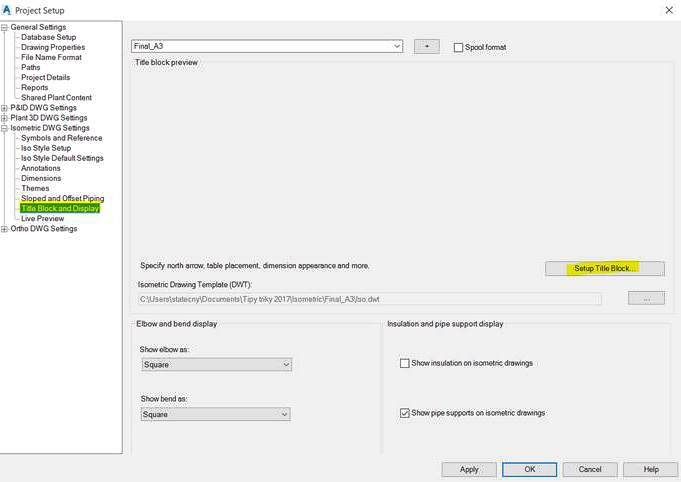Close the Project Setup dialog
Image resolution: width=681 pixels, height=482 pixels.
(668, 10)
